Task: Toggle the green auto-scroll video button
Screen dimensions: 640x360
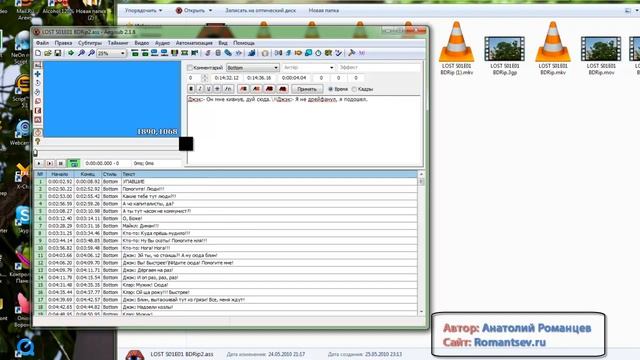Action: click(x=73, y=163)
